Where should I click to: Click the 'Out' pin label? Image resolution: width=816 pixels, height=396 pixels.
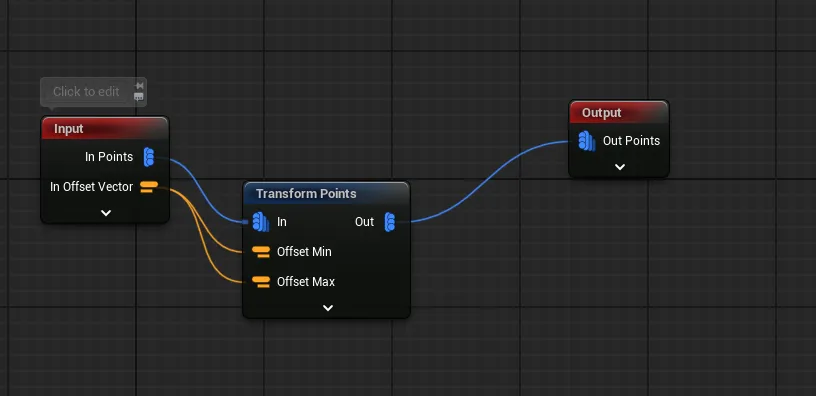[x=364, y=222]
